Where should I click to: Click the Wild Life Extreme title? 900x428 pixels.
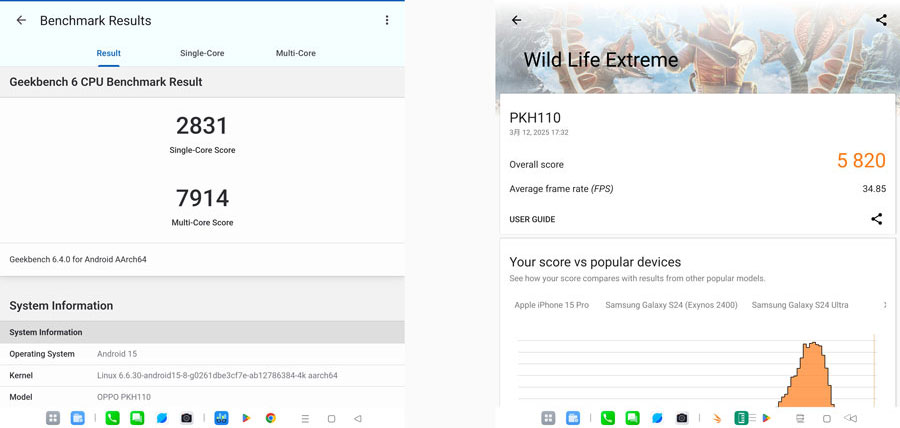tap(601, 60)
